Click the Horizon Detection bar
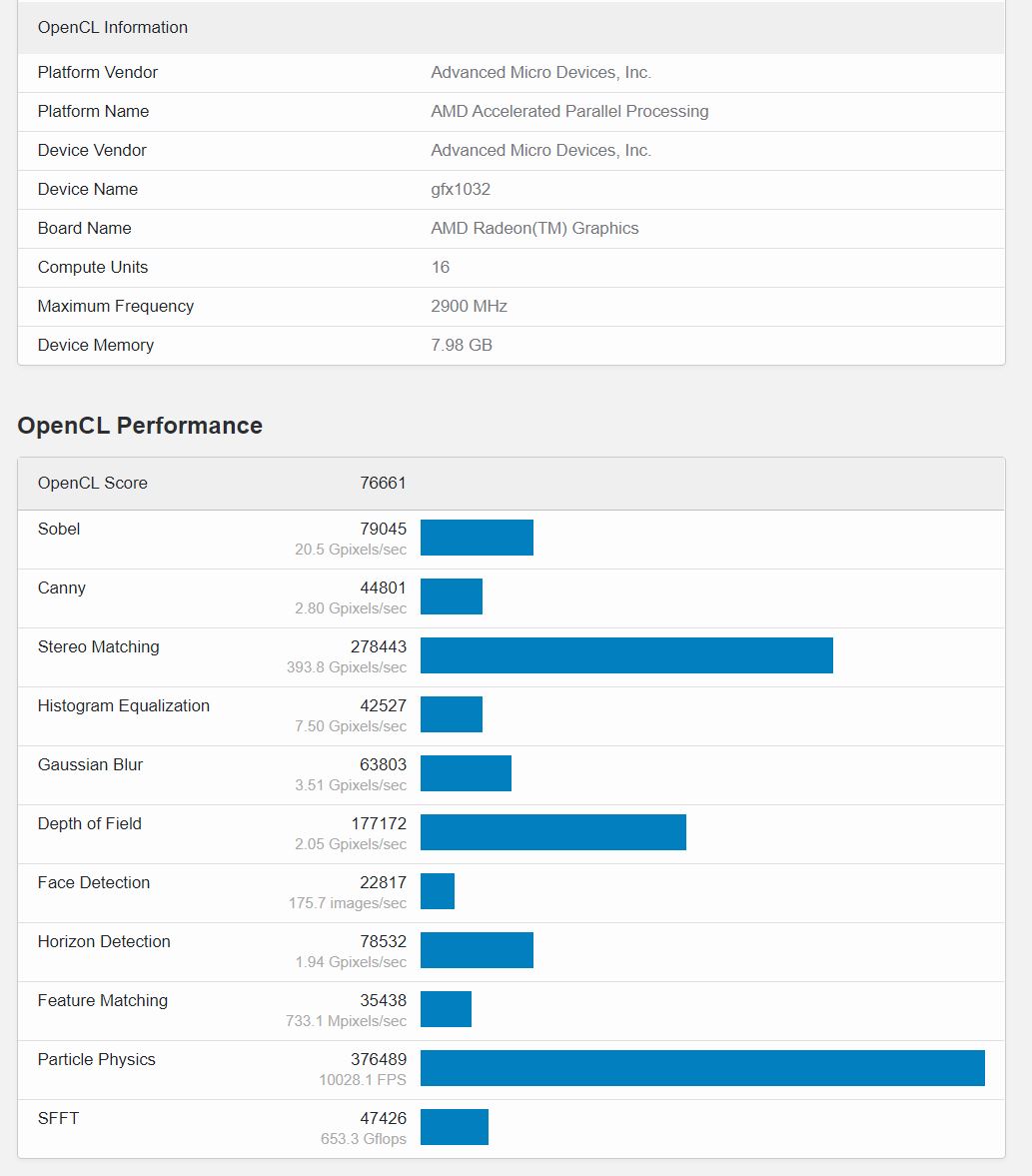 (477, 950)
